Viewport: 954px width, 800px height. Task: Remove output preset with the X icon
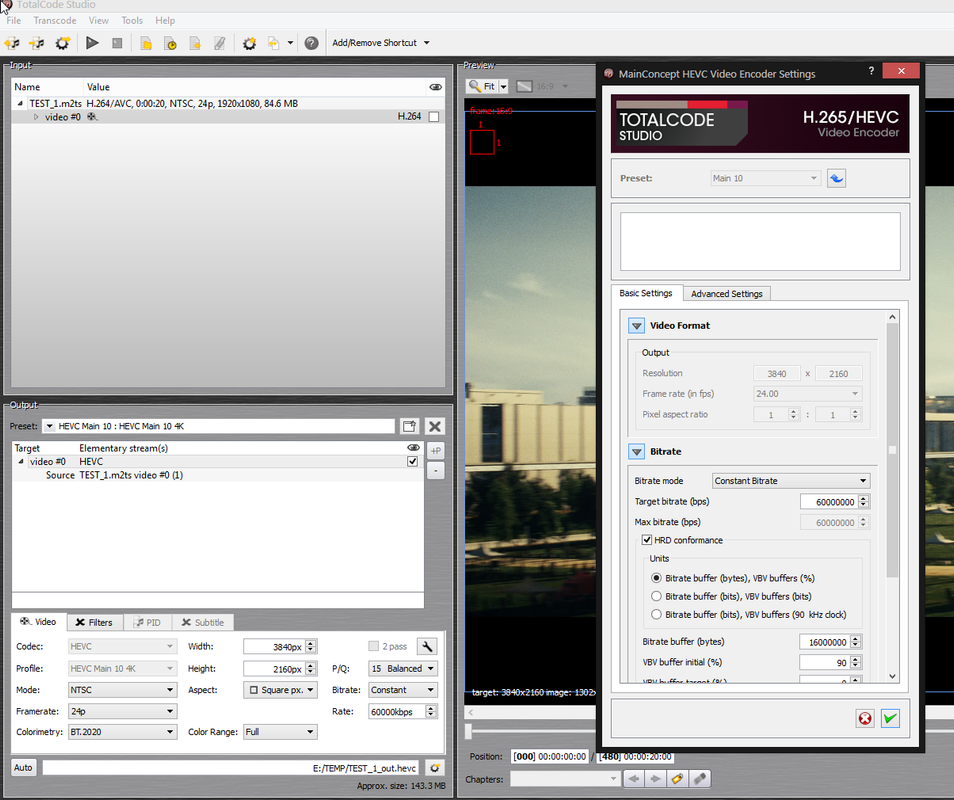pos(434,426)
